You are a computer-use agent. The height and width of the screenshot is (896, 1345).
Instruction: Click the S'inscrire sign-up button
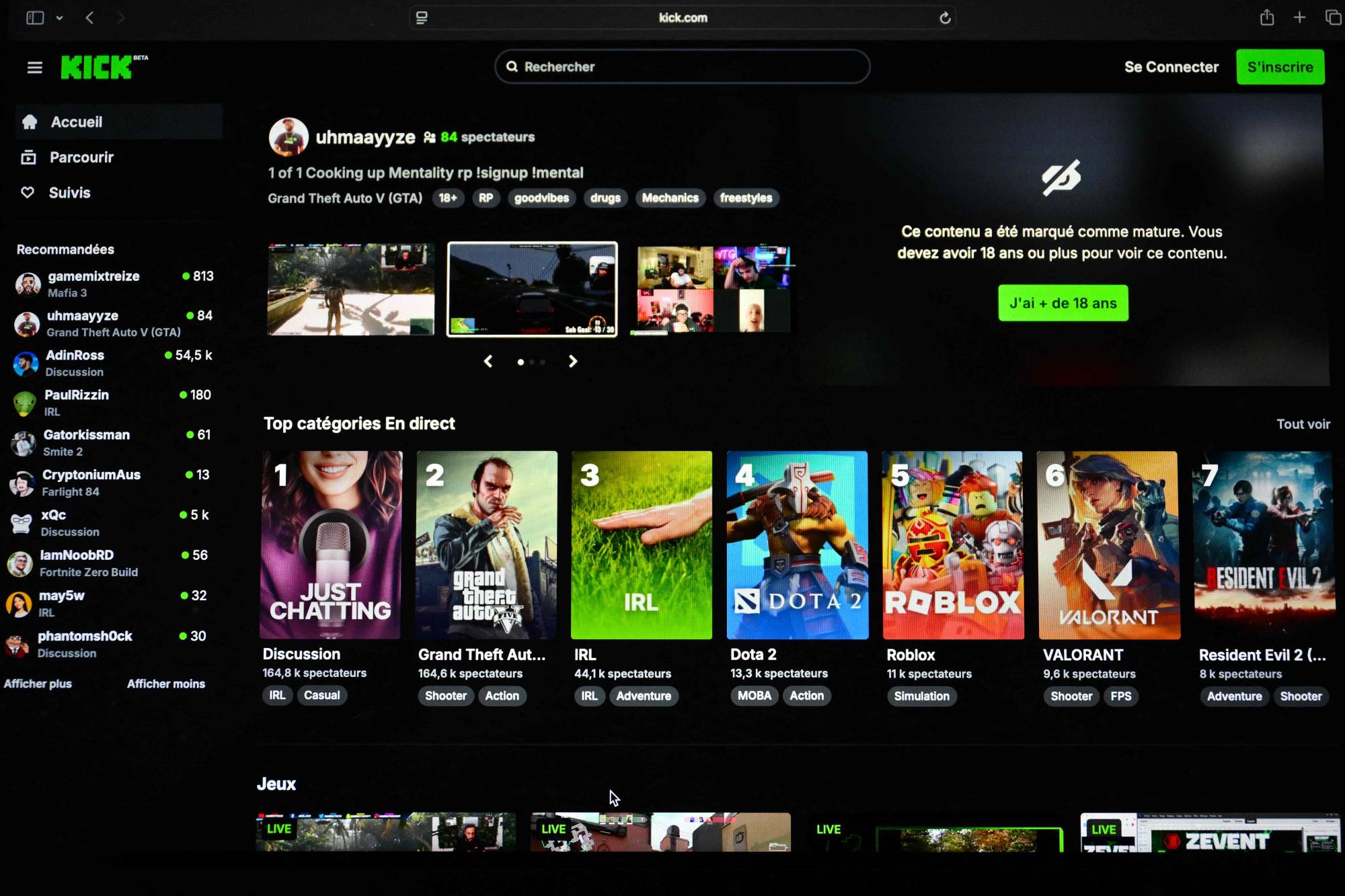point(1280,67)
